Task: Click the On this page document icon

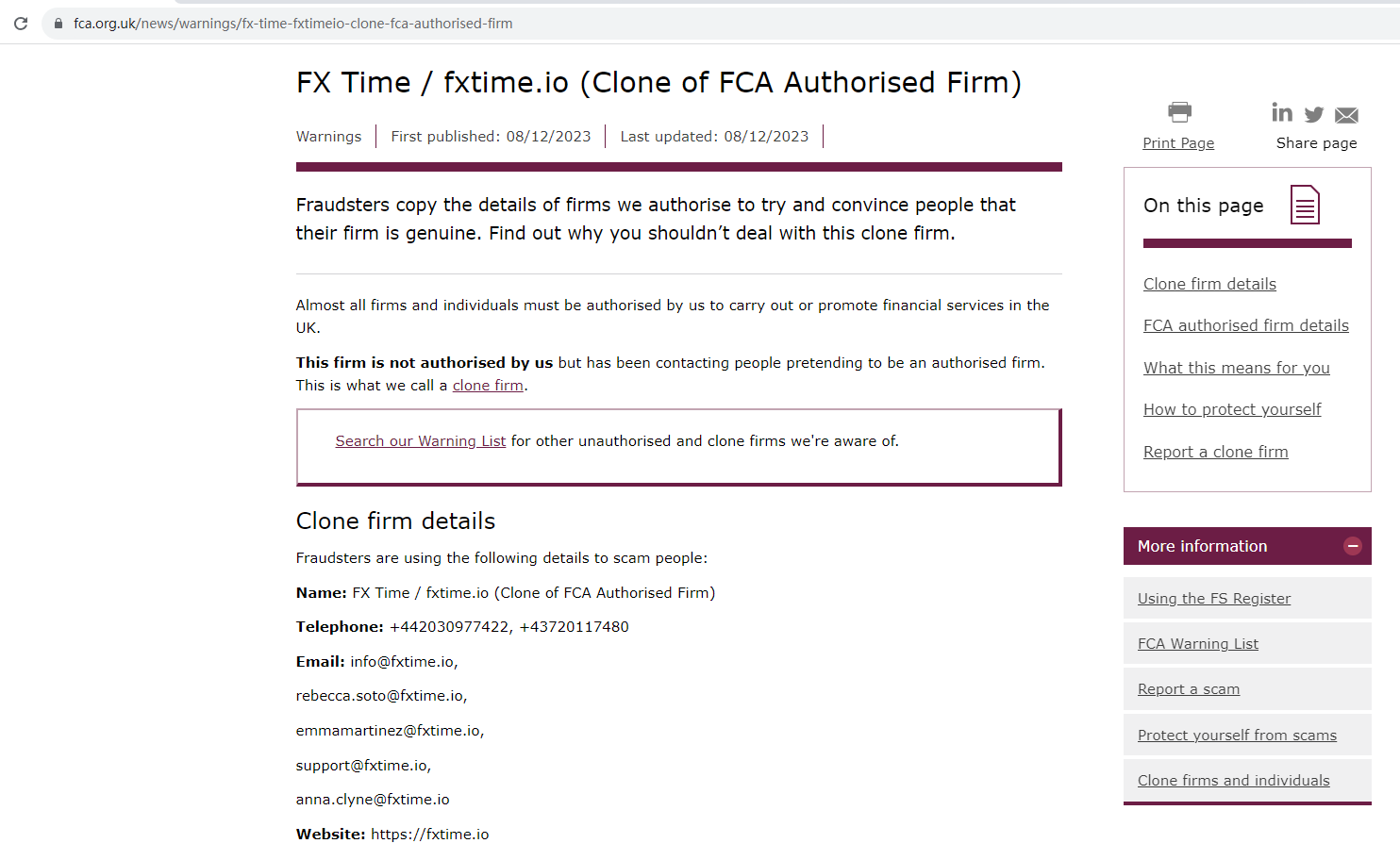Action: coord(1305,205)
